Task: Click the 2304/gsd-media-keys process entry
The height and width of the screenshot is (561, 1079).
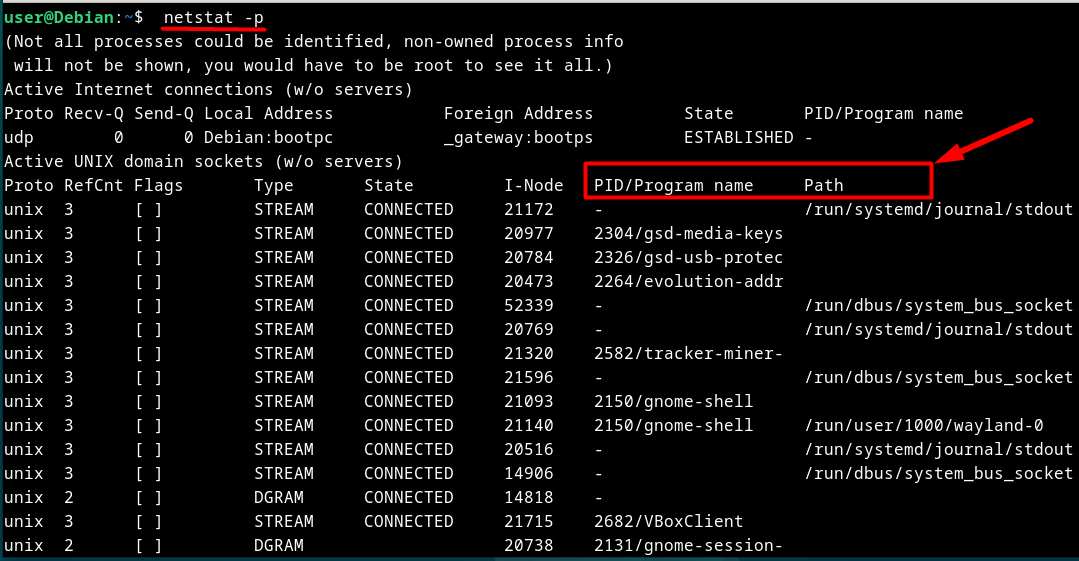Action: tap(688, 233)
